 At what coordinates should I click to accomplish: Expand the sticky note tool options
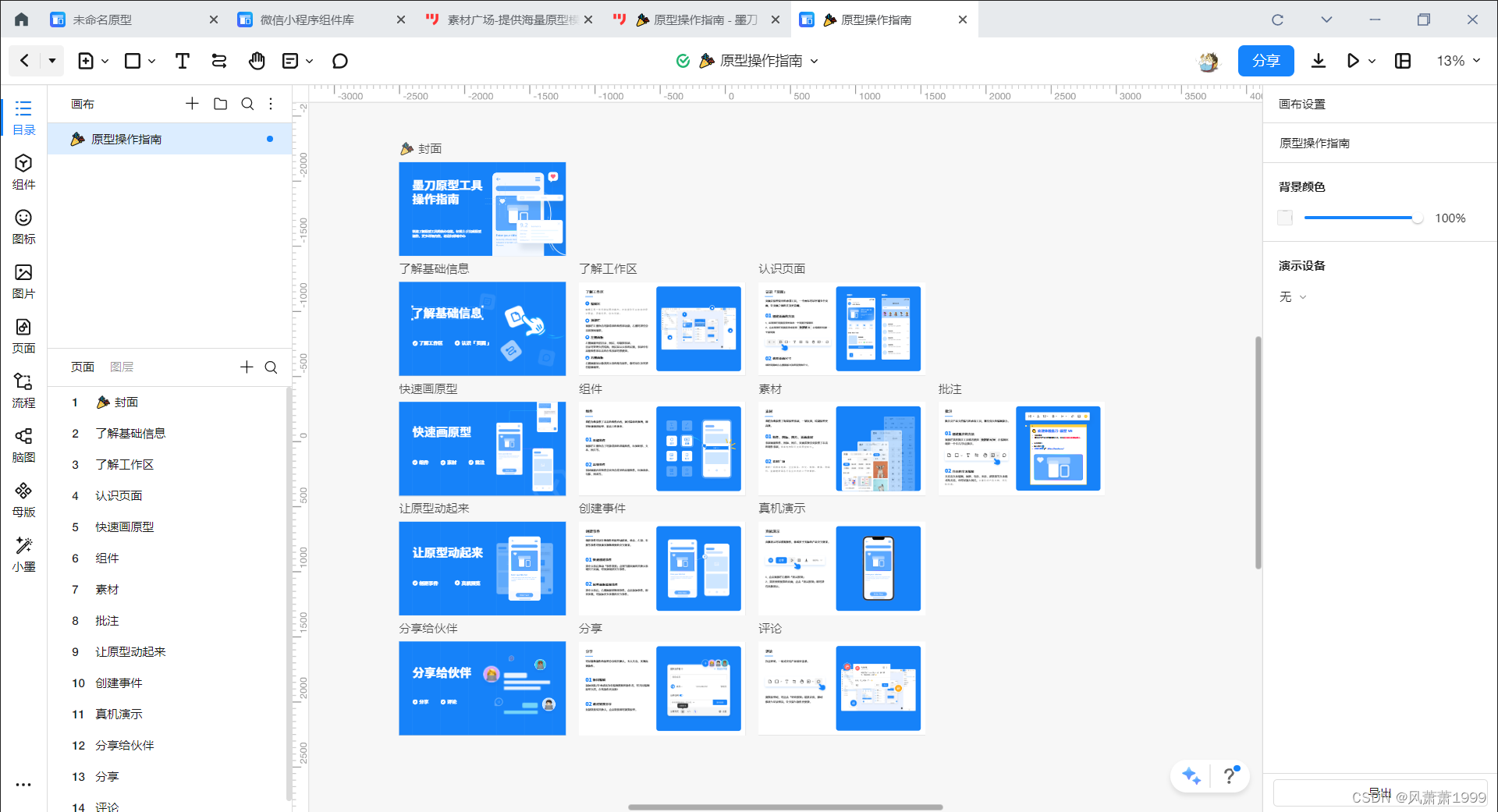310,61
